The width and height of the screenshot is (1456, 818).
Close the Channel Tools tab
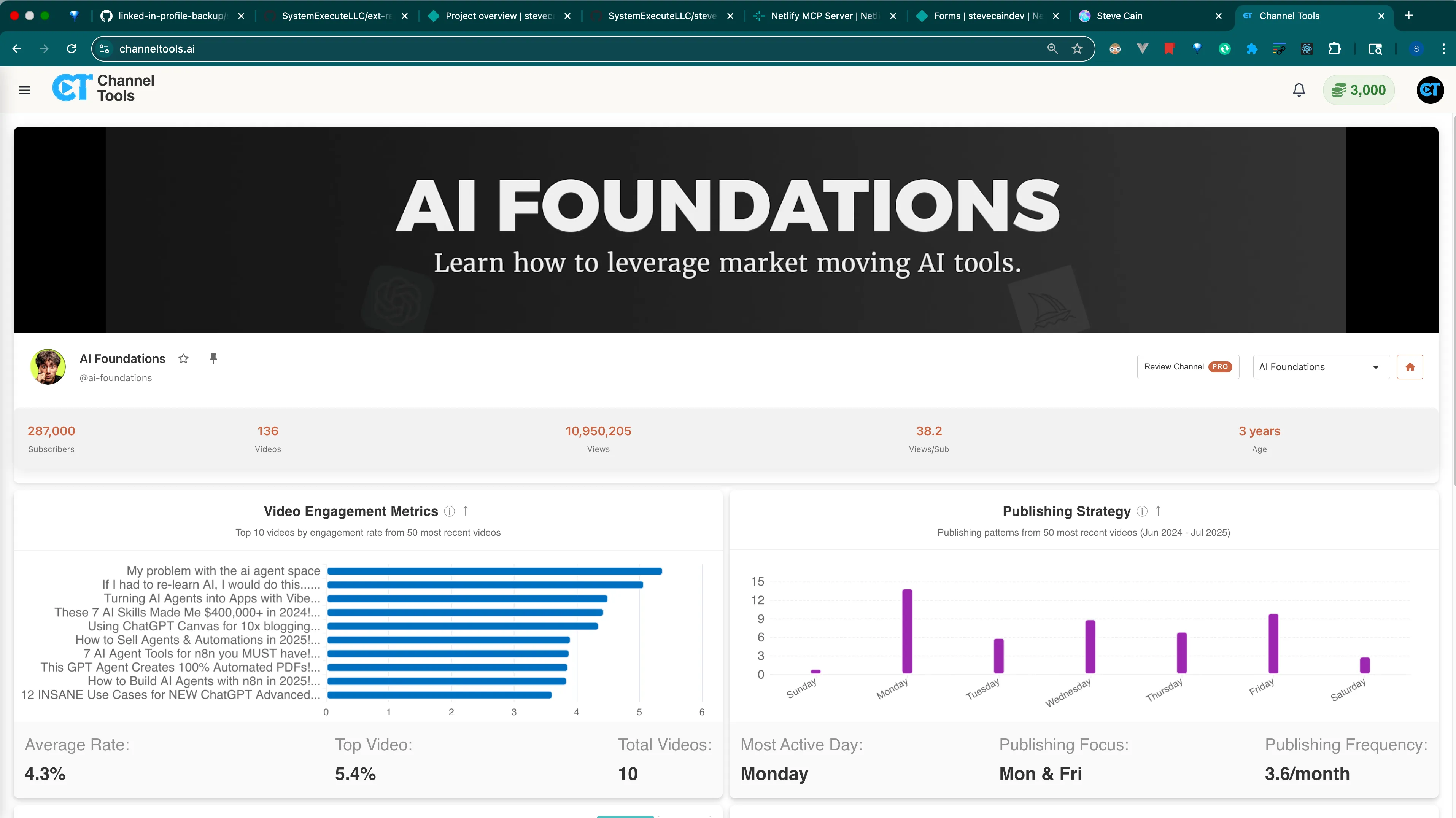pyautogui.click(x=1381, y=16)
